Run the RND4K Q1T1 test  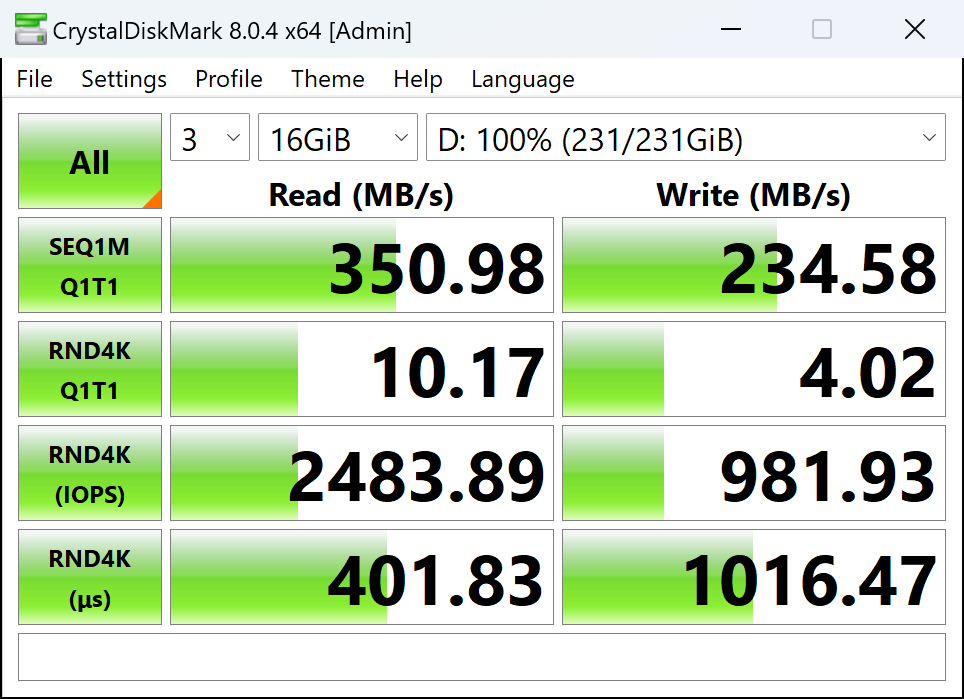pos(90,369)
